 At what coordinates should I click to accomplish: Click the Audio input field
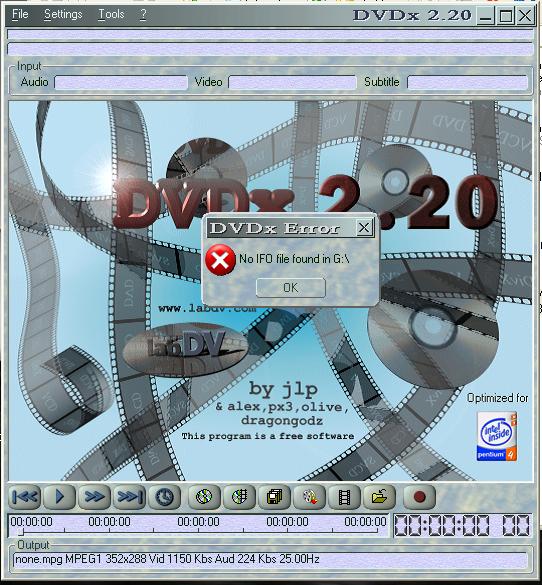pyautogui.click(x=121, y=82)
